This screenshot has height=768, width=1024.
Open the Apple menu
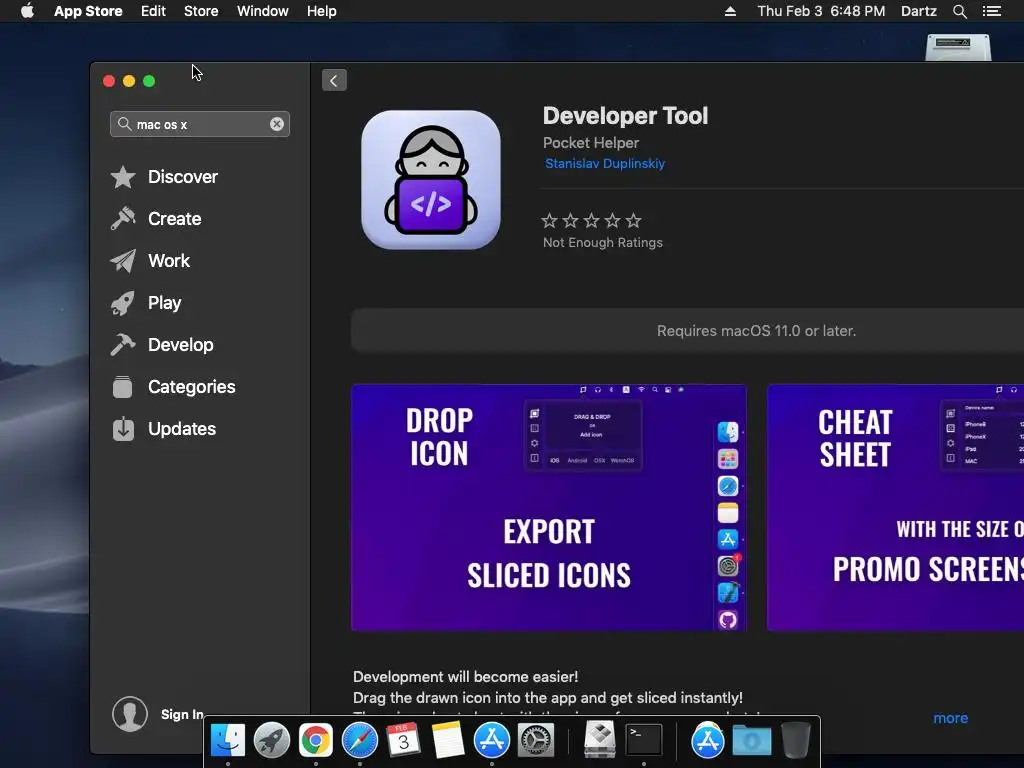click(x=27, y=11)
